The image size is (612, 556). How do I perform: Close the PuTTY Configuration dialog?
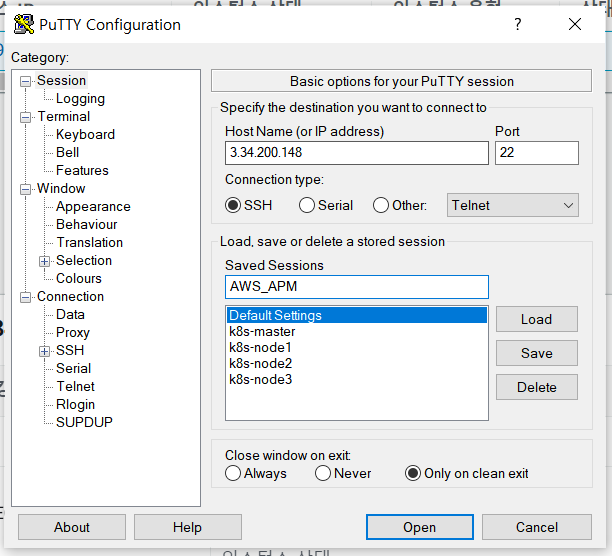[575, 24]
